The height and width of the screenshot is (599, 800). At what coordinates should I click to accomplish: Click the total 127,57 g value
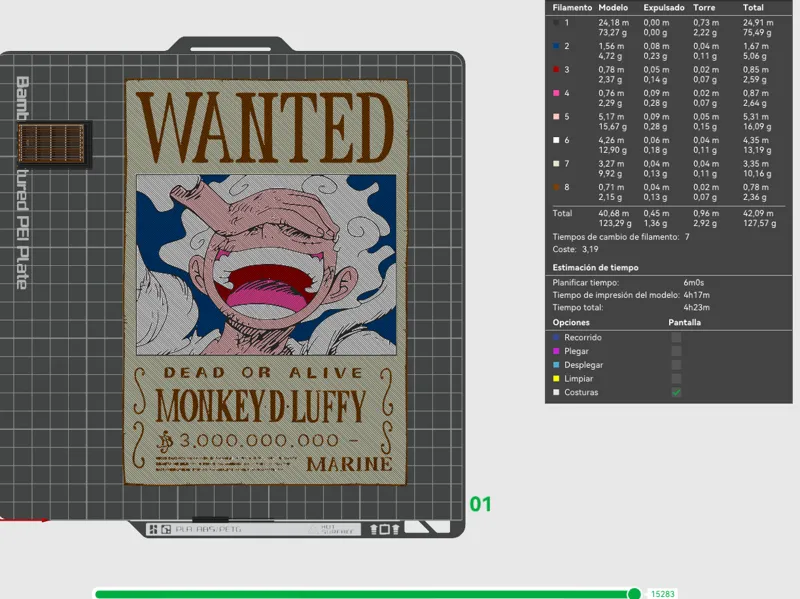coord(760,223)
